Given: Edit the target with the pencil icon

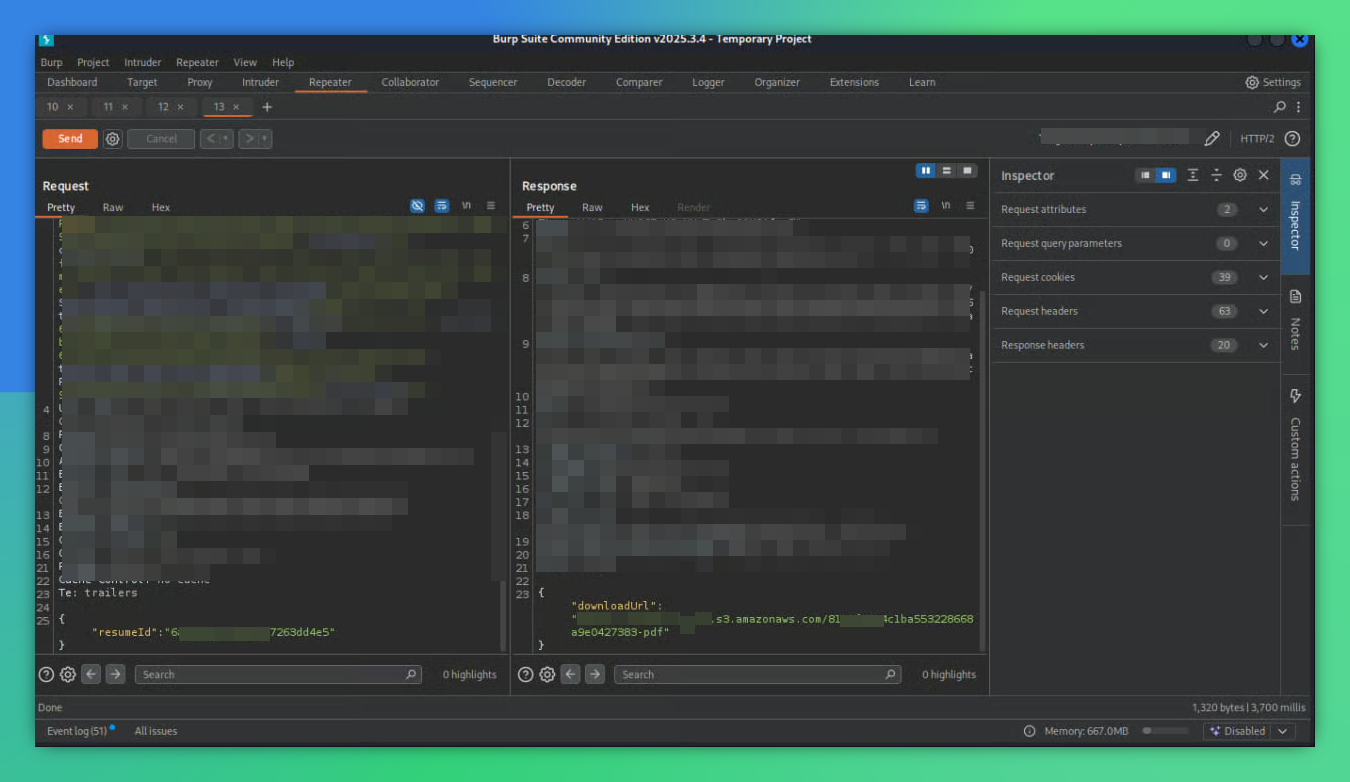Looking at the screenshot, I should point(1212,139).
